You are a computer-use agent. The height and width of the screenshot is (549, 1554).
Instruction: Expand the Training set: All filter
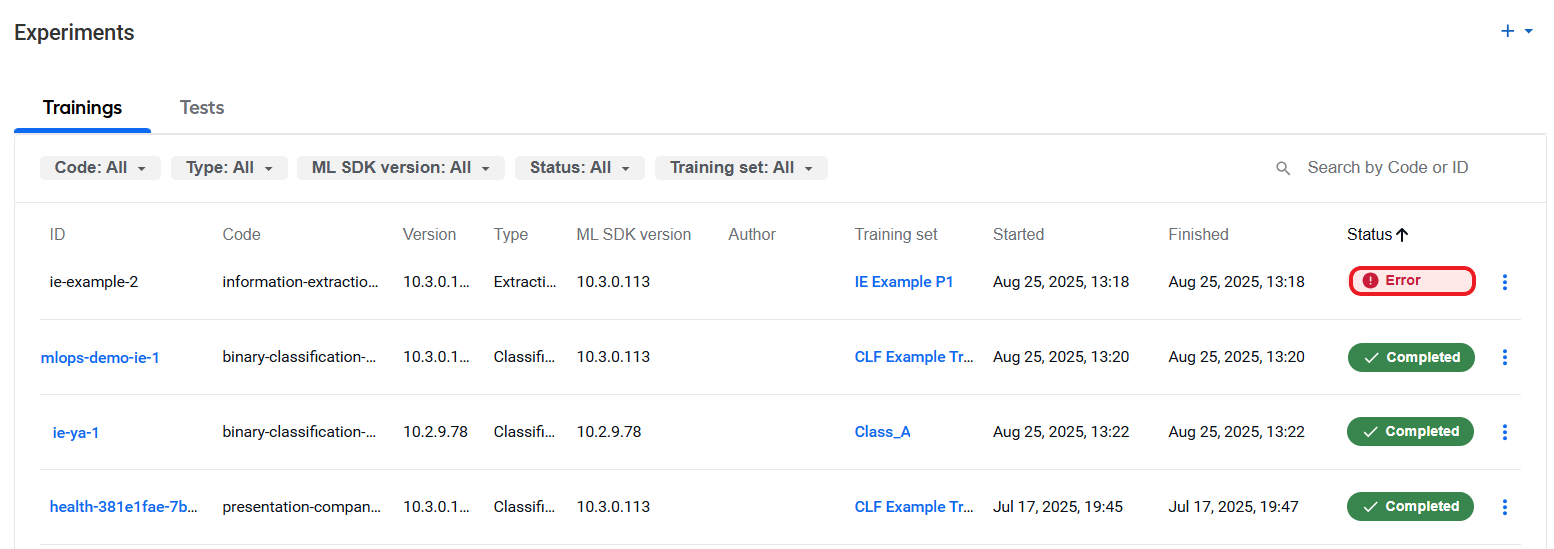pos(741,168)
